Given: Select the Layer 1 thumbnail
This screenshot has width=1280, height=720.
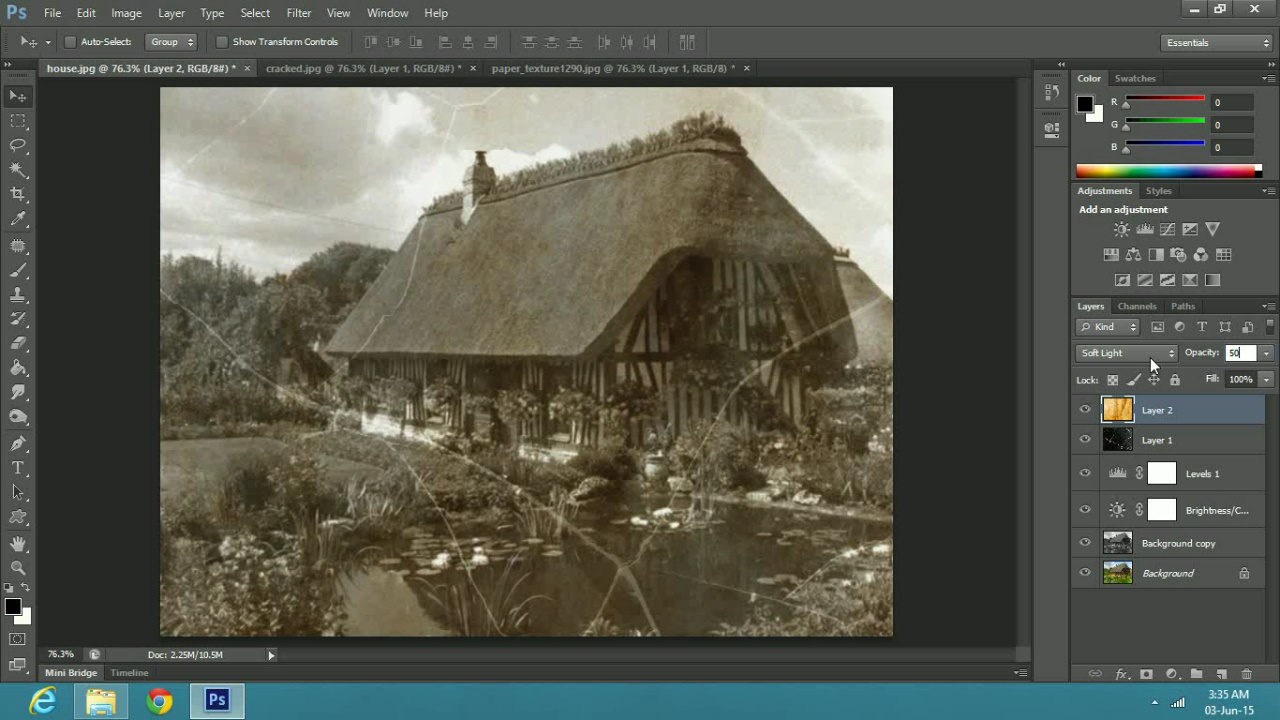Looking at the screenshot, I should (1117, 439).
